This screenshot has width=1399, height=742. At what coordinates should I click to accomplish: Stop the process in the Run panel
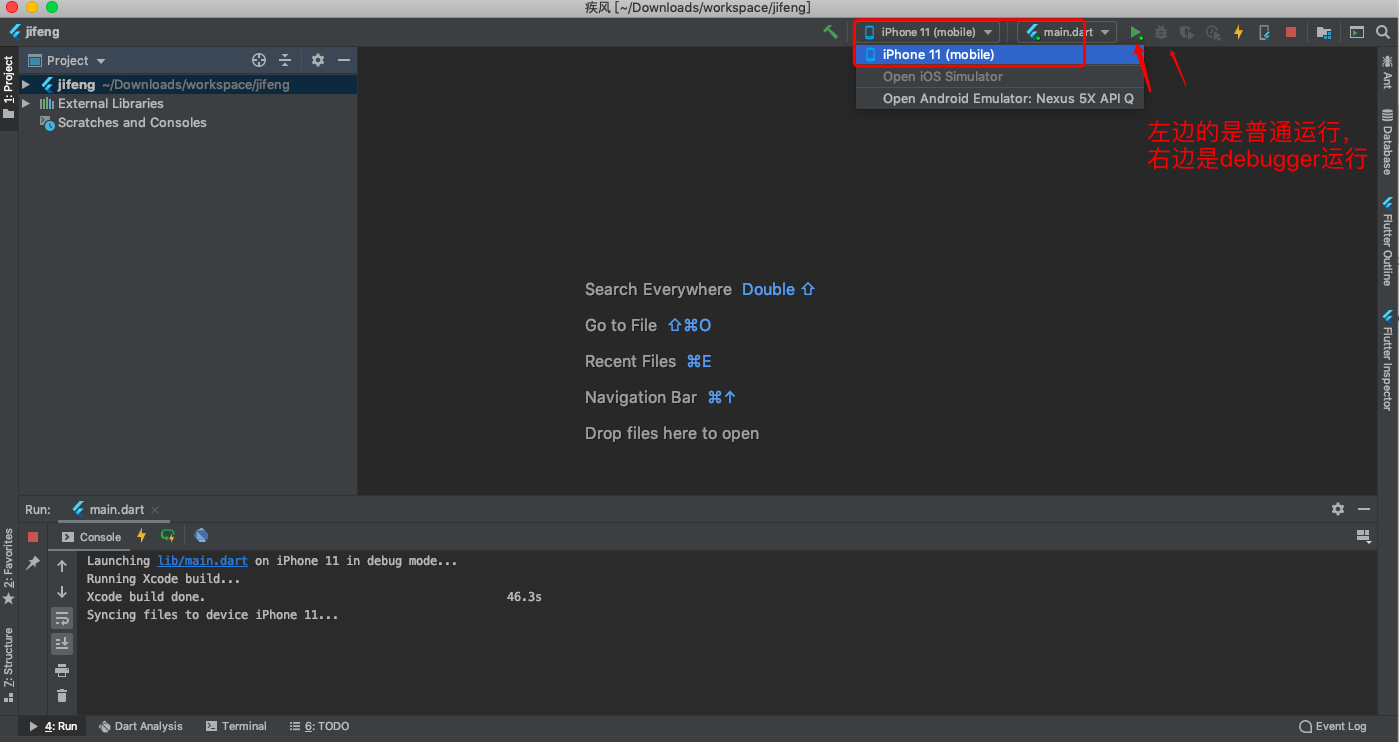[x=33, y=537]
